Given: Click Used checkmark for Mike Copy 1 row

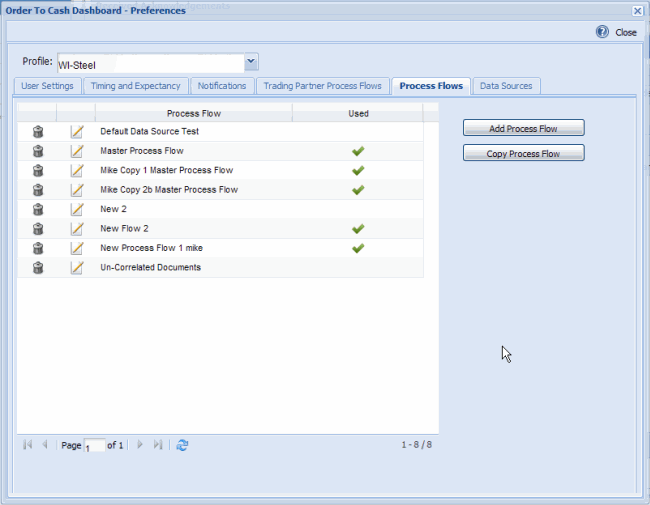Looking at the screenshot, I should 358,170.
